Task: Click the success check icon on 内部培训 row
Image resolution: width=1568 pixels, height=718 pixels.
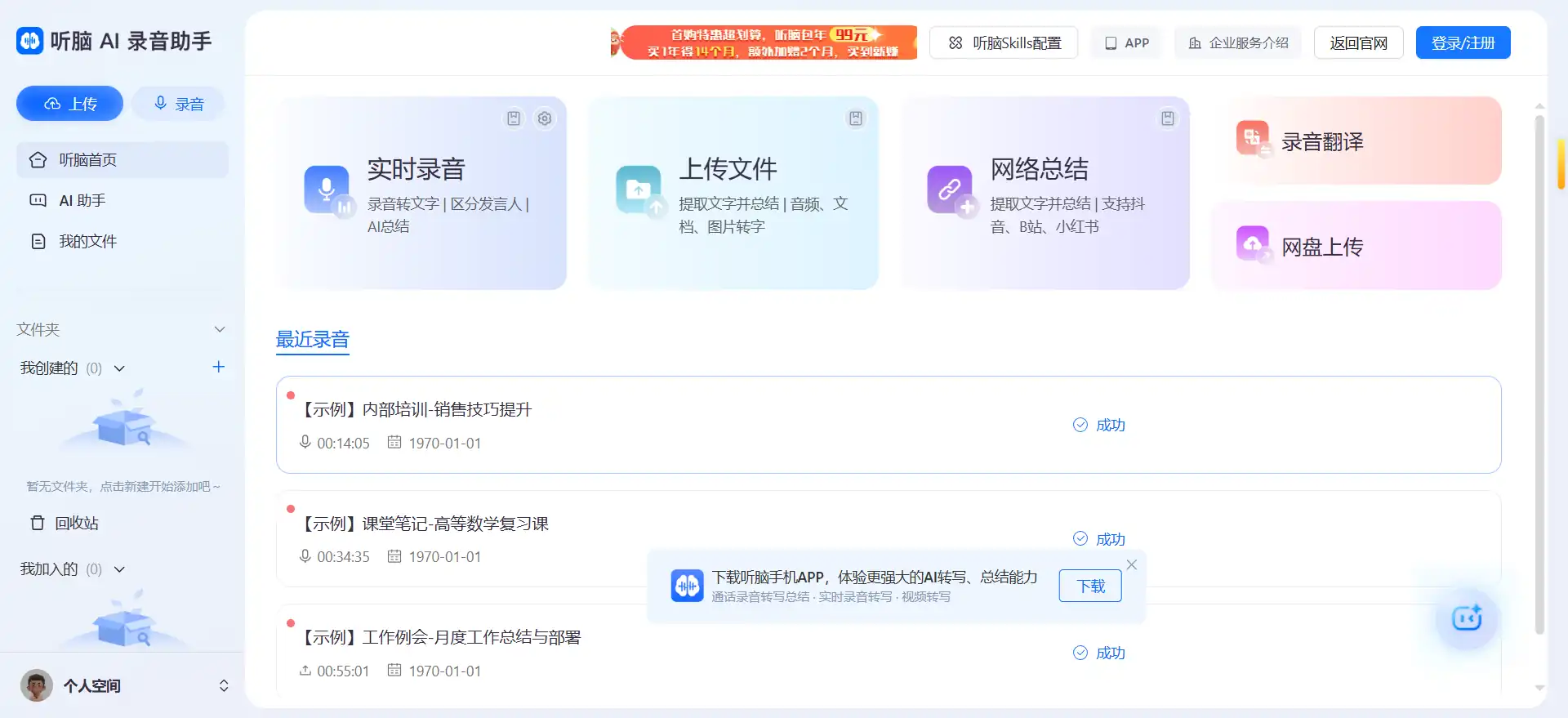Action: 1080,425
